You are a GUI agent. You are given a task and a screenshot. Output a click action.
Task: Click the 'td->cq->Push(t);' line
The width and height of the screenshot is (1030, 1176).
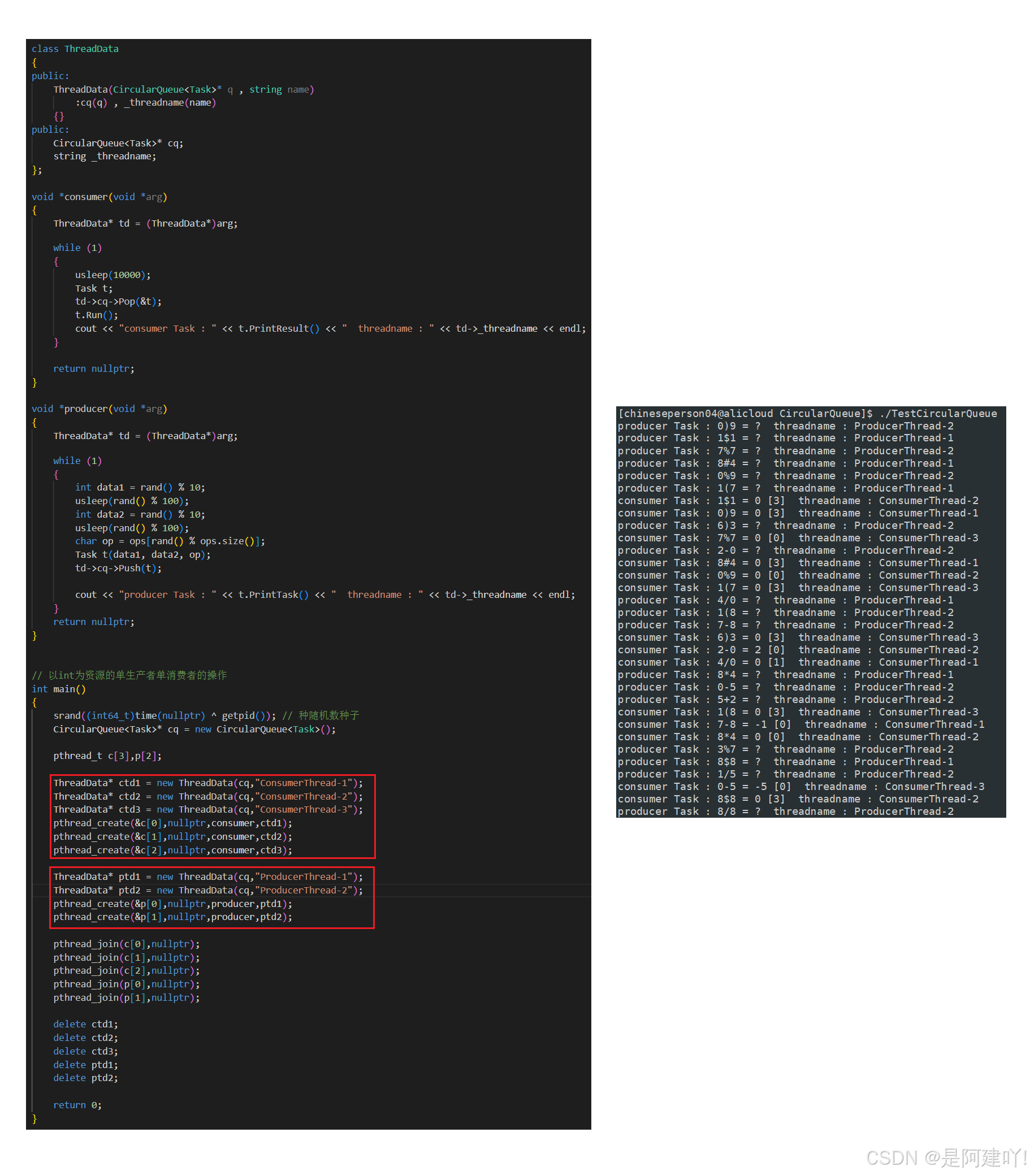coord(118,568)
